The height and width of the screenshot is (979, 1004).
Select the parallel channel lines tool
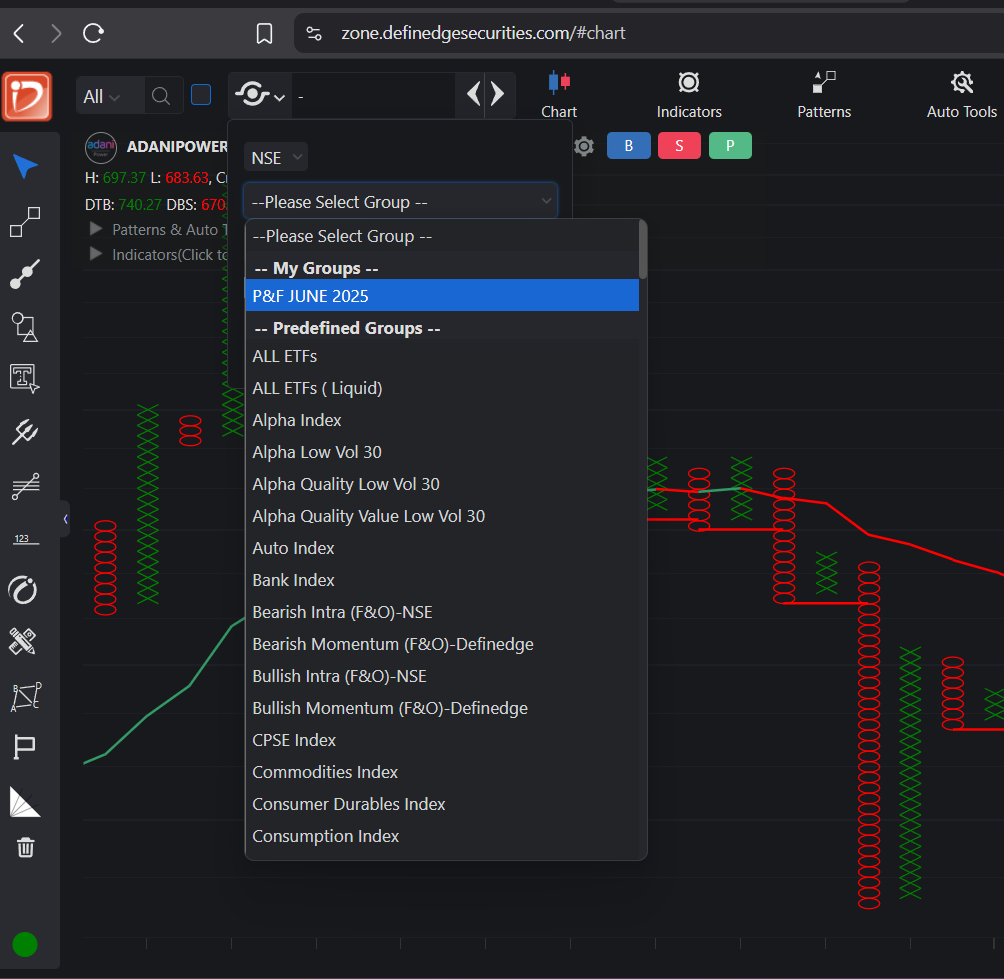pyautogui.click(x=25, y=486)
